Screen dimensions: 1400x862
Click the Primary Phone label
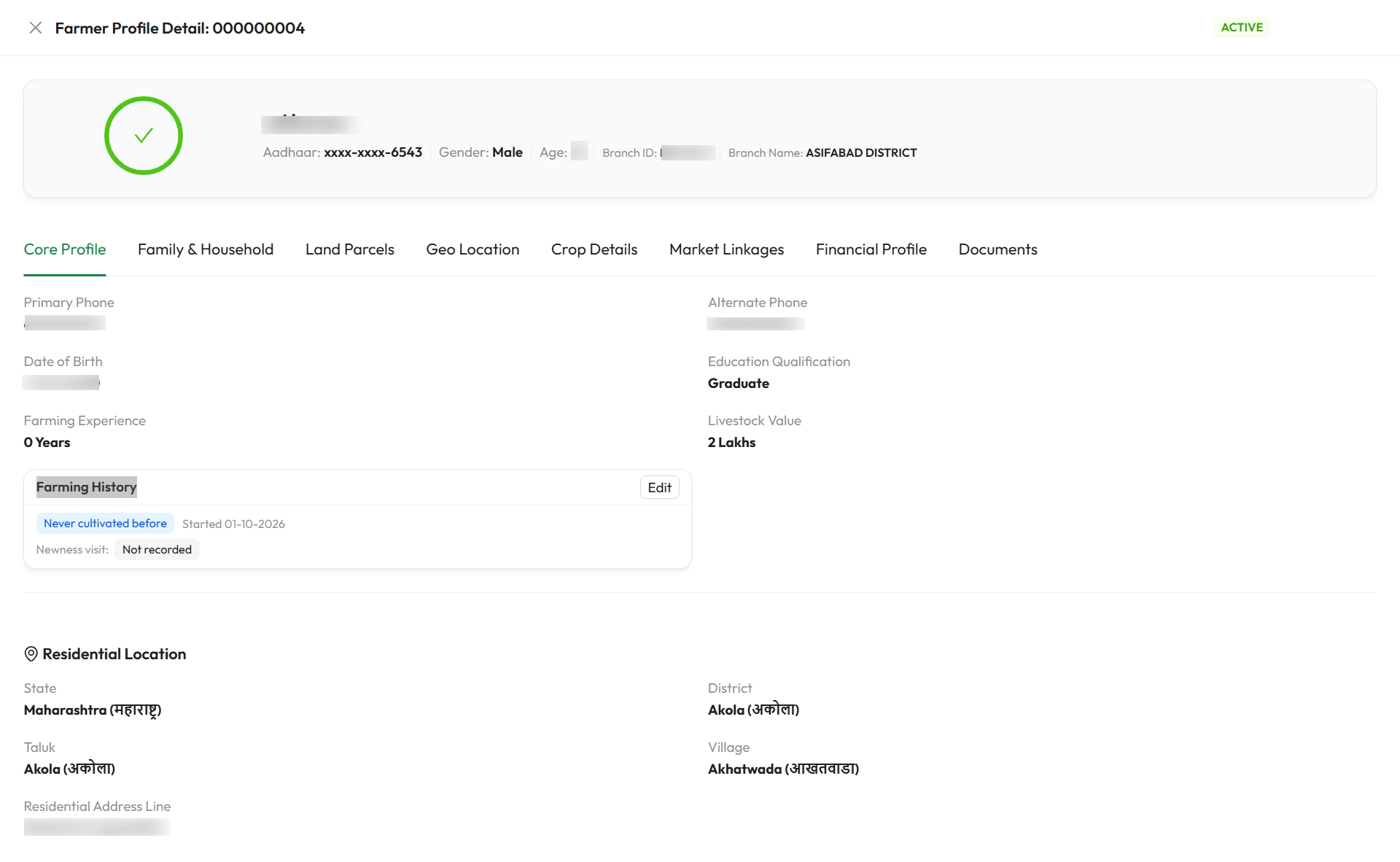(69, 303)
